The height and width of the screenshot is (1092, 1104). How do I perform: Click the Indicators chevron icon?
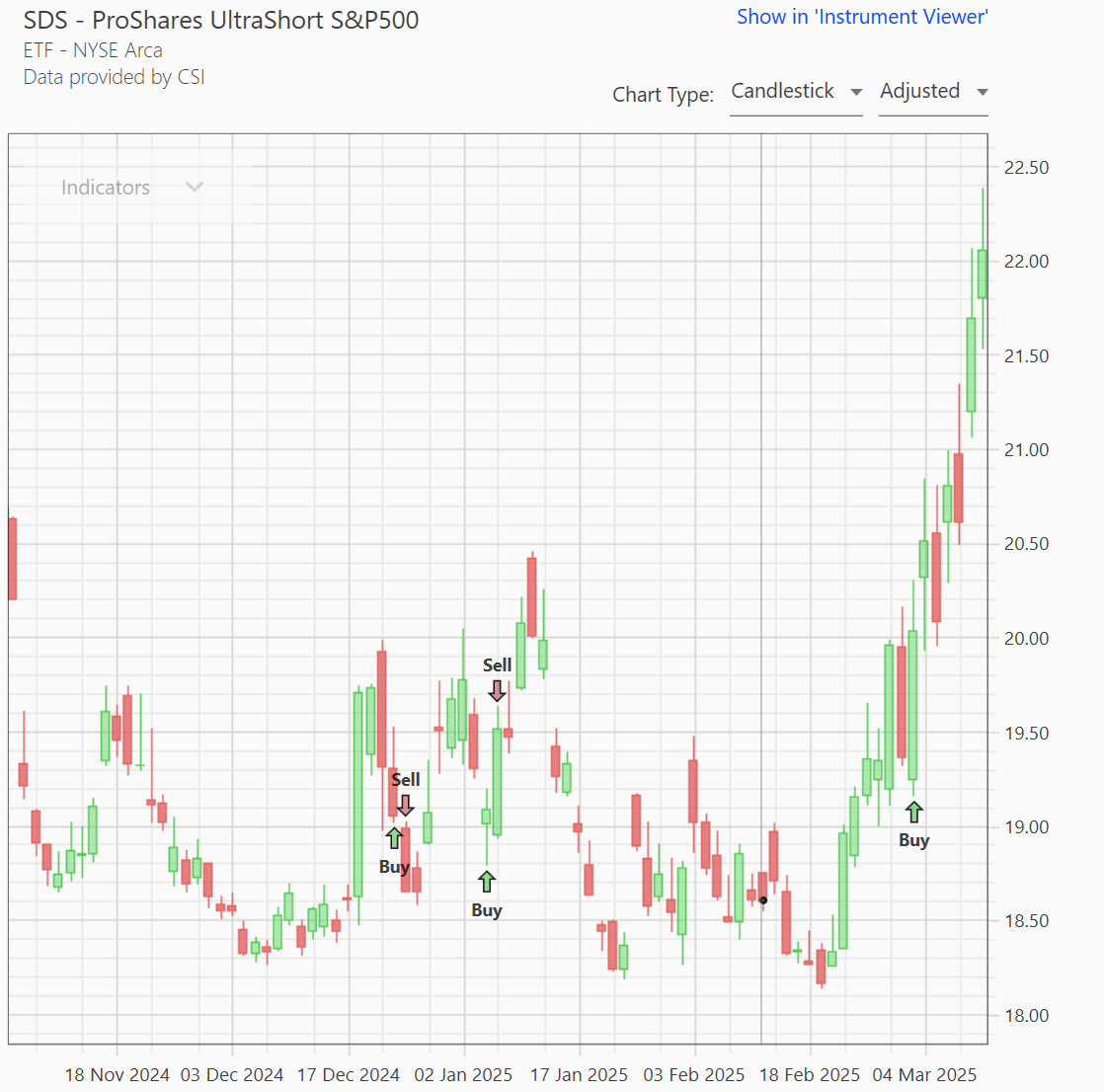click(x=195, y=187)
